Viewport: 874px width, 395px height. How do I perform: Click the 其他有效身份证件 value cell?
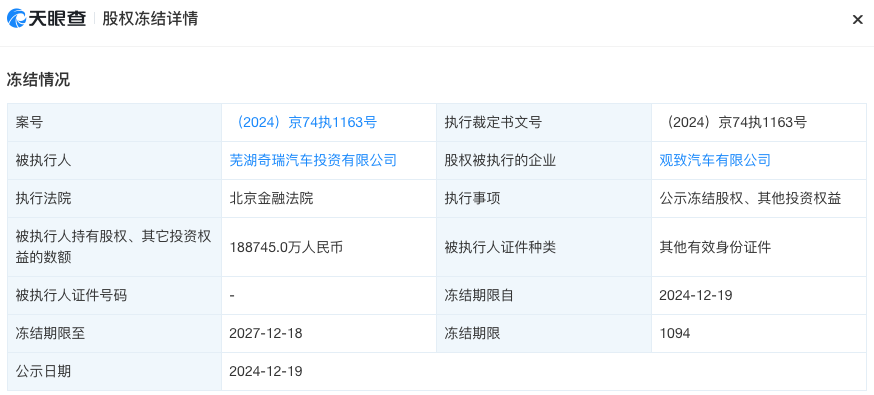[x=759, y=247]
